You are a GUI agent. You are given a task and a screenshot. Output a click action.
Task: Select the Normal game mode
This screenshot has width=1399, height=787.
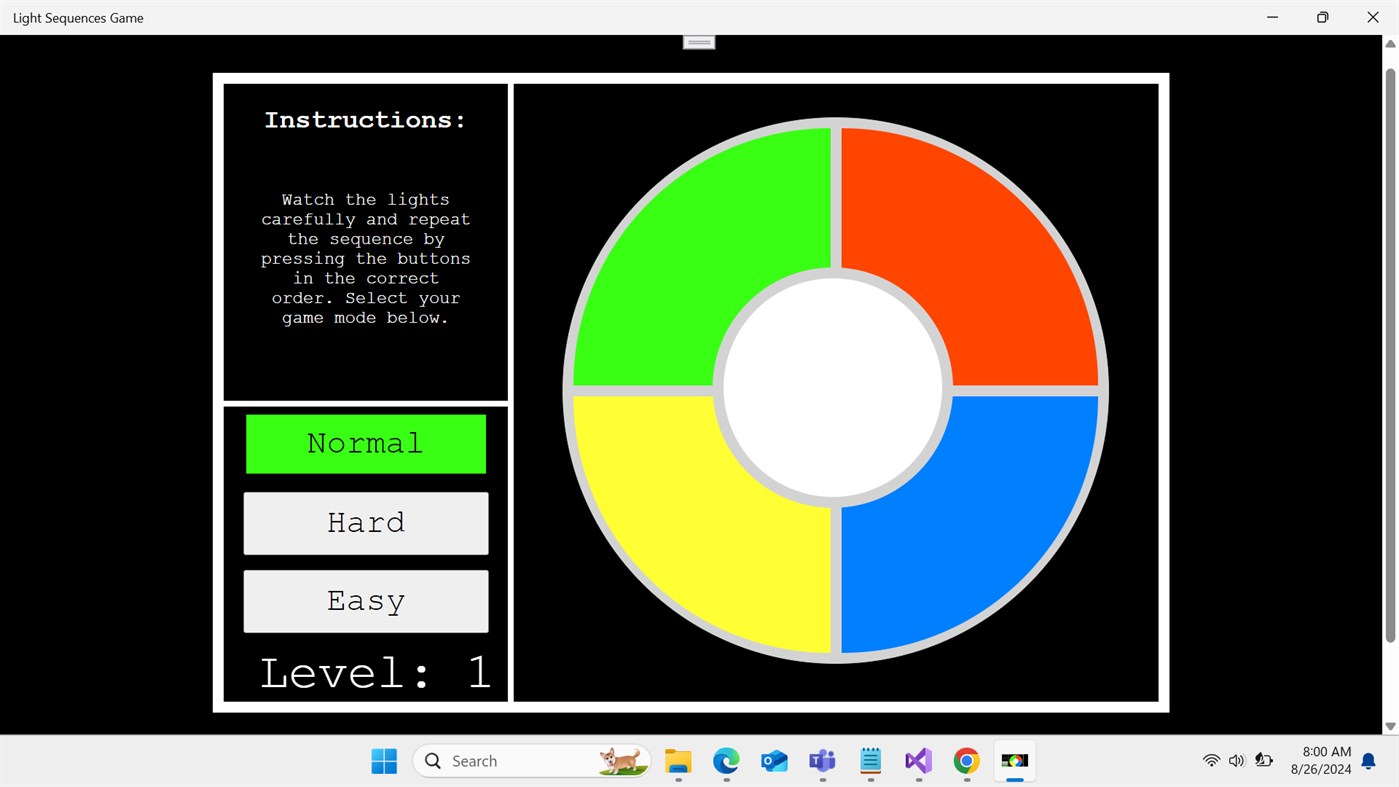point(364,443)
